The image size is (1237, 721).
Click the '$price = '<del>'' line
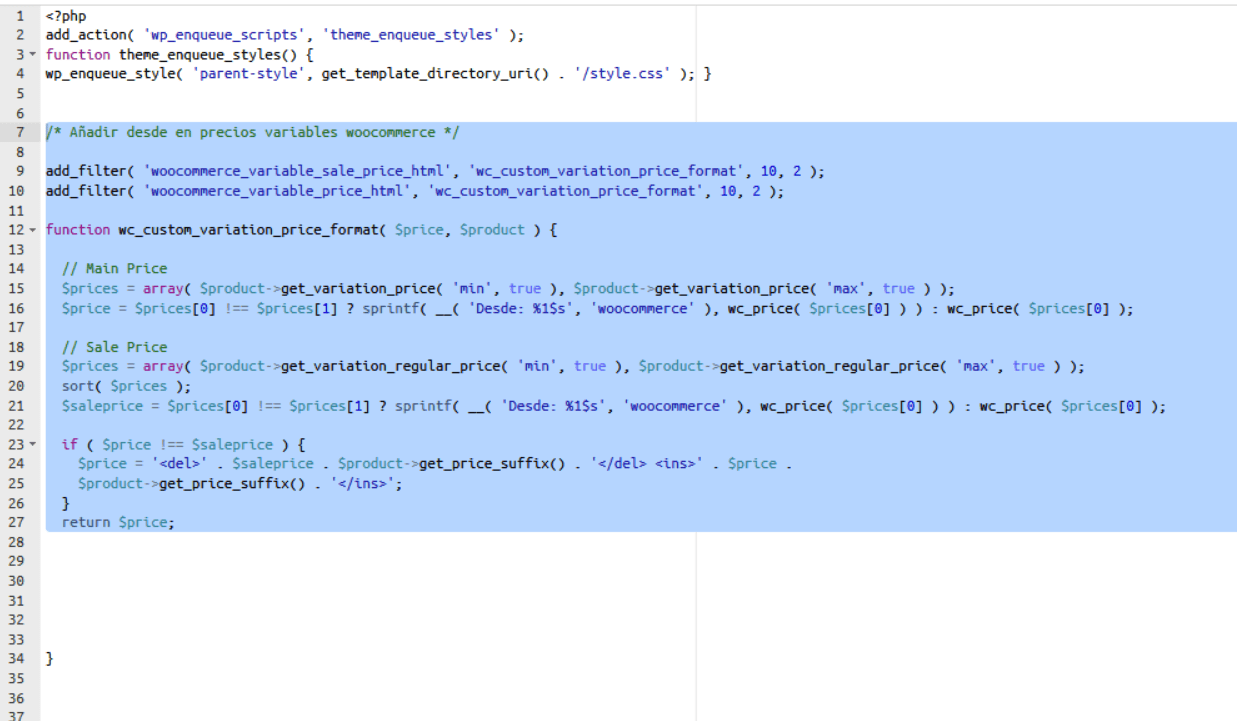(434, 464)
